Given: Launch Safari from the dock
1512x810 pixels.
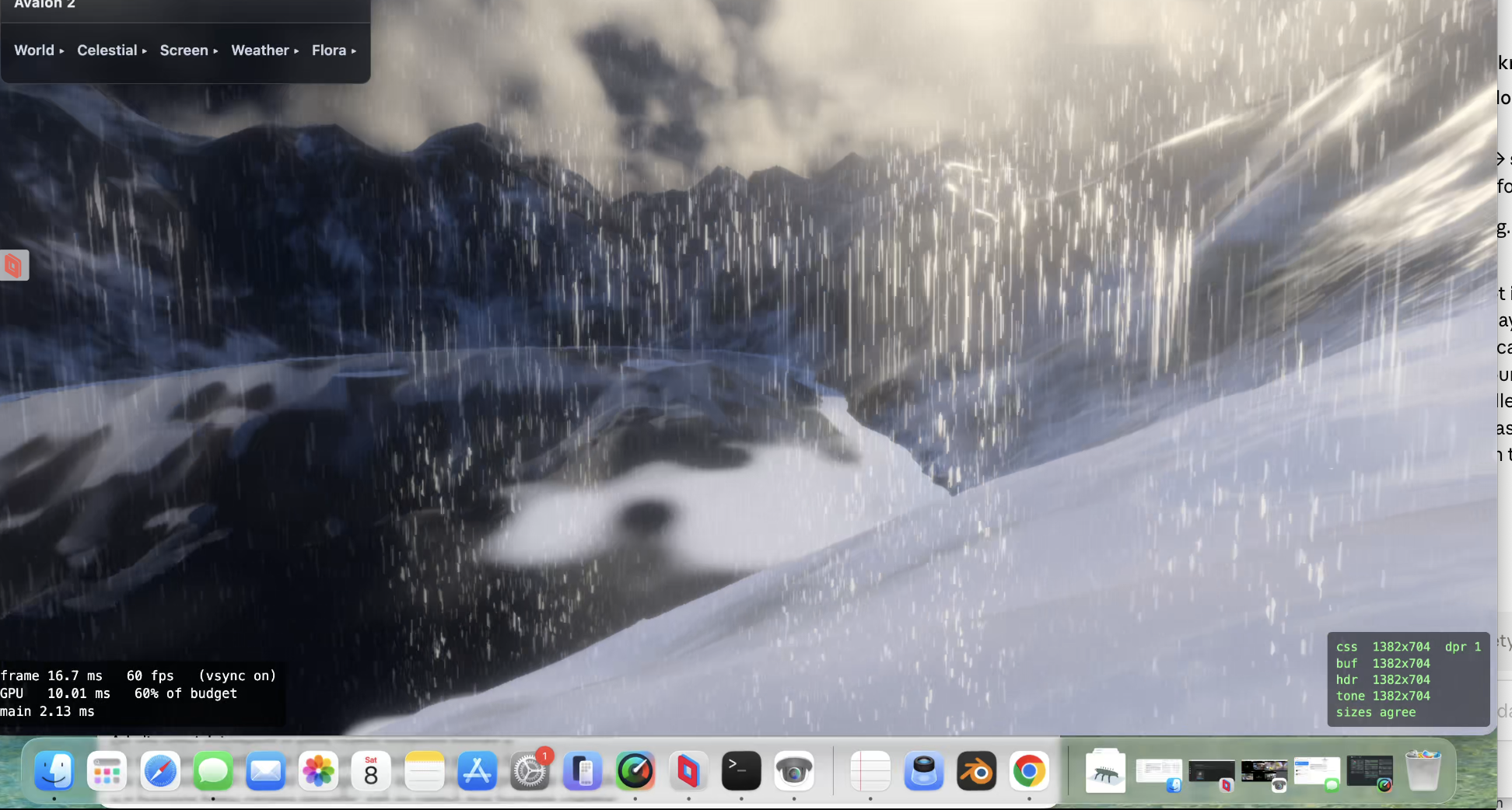Looking at the screenshot, I should (x=160, y=771).
